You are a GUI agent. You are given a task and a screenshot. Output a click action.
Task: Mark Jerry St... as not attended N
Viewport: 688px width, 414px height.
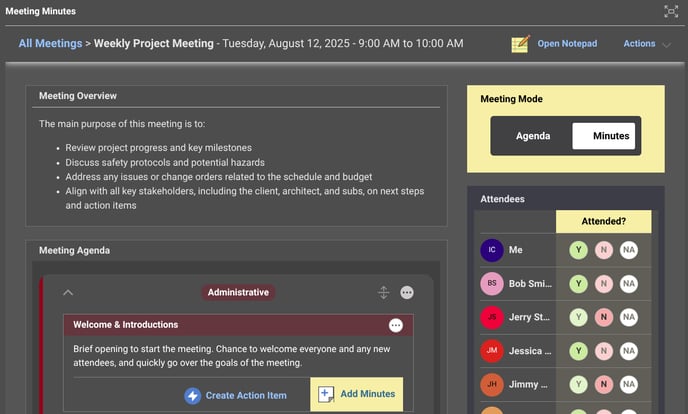click(604, 317)
